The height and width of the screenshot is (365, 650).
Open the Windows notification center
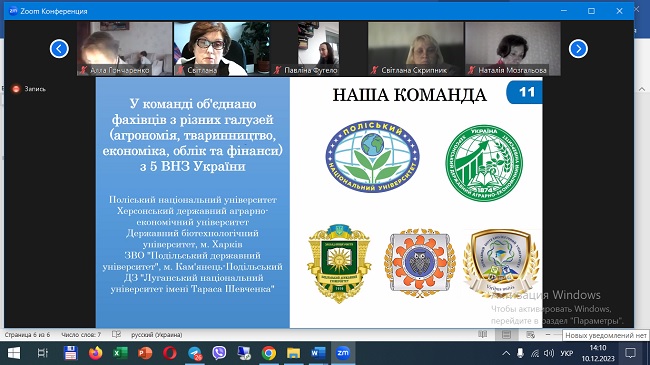point(630,353)
